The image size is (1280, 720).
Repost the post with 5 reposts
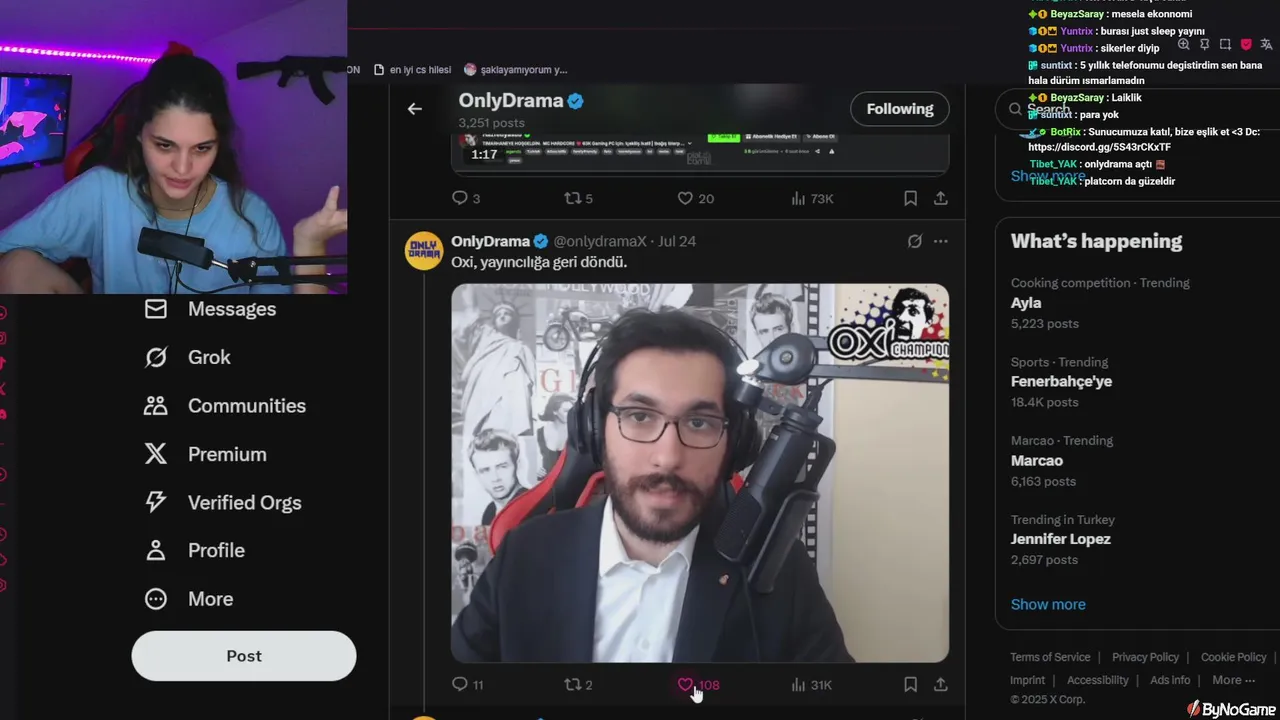pyautogui.click(x=579, y=198)
